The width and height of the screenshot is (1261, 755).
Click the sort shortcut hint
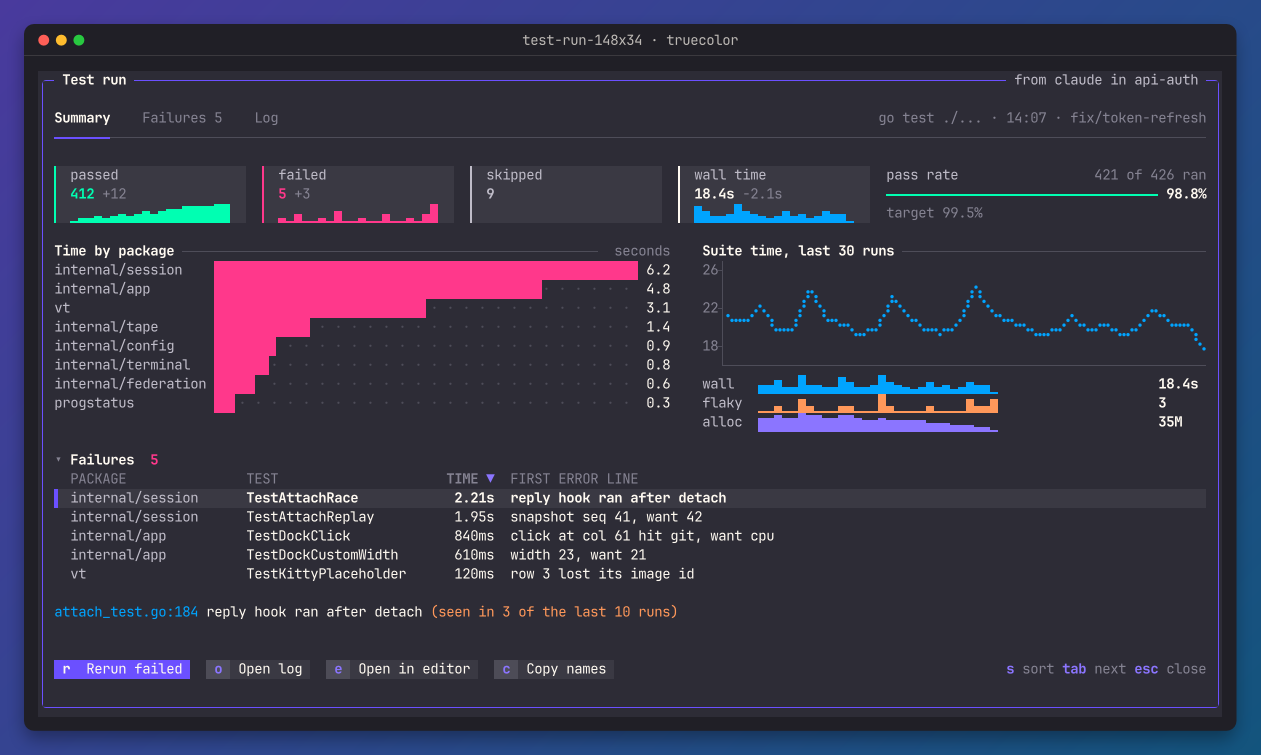[x=1030, y=669]
